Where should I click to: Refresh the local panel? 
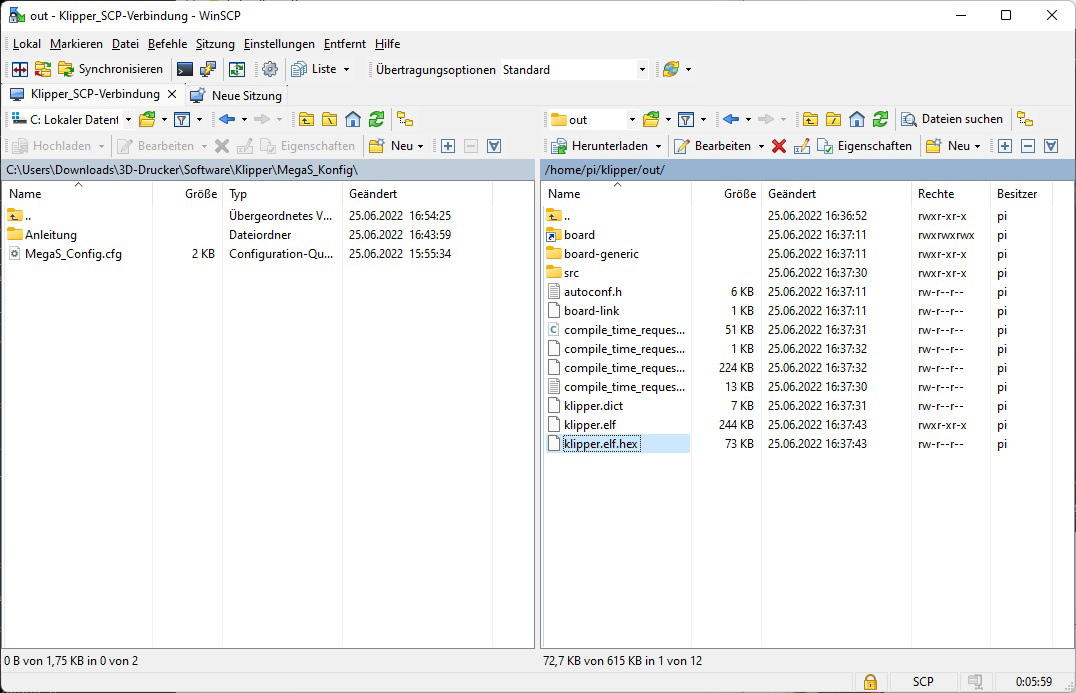click(x=376, y=119)
